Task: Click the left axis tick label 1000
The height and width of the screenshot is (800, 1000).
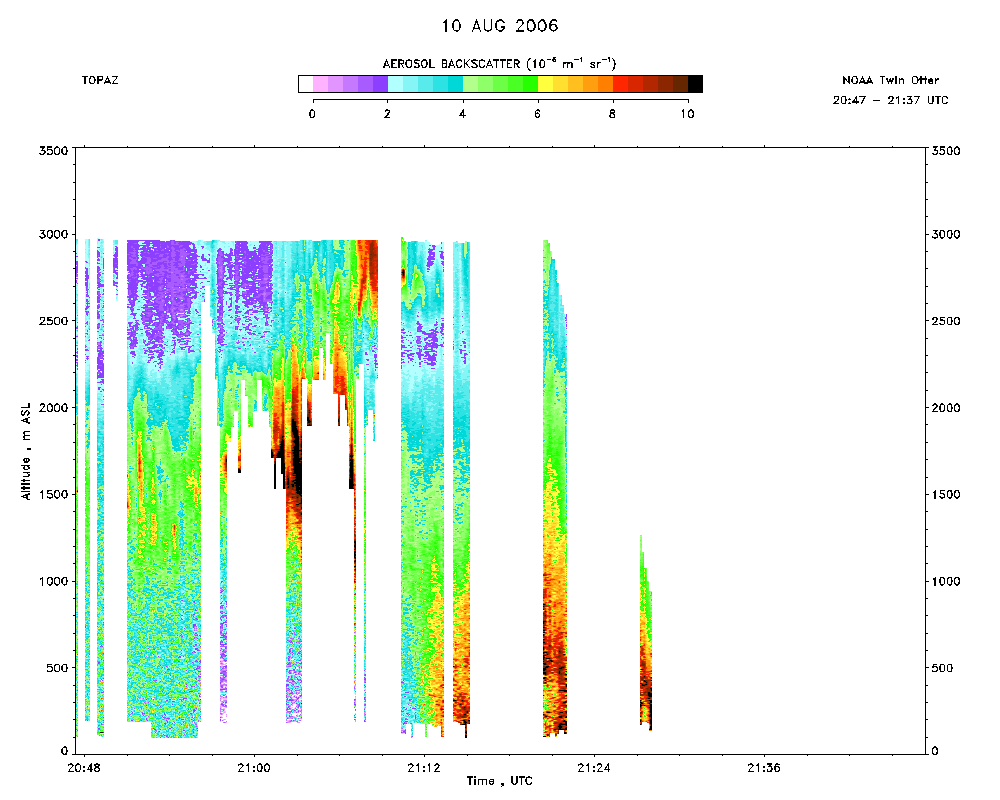Action: pyautogui.click(x=54, y=581)
